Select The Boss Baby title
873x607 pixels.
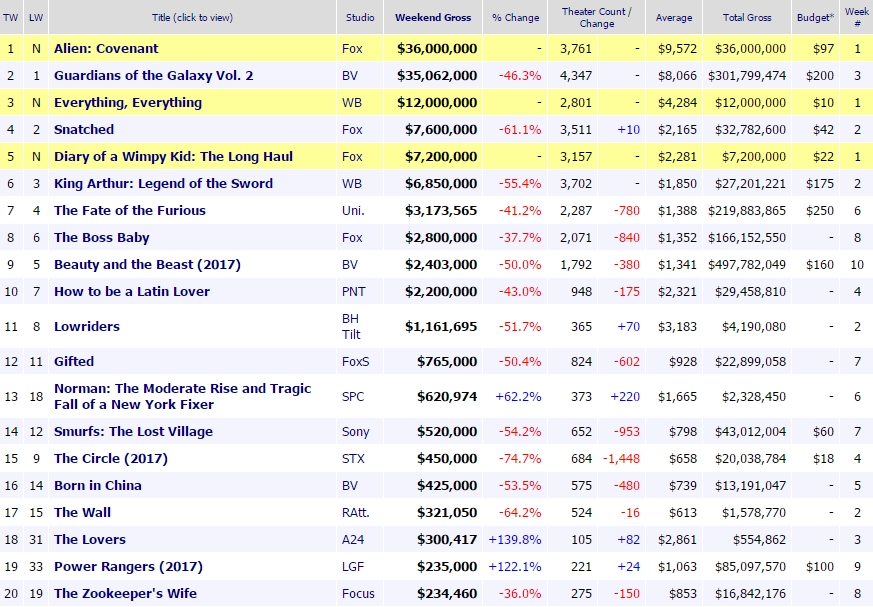click(x=101, y=237)
